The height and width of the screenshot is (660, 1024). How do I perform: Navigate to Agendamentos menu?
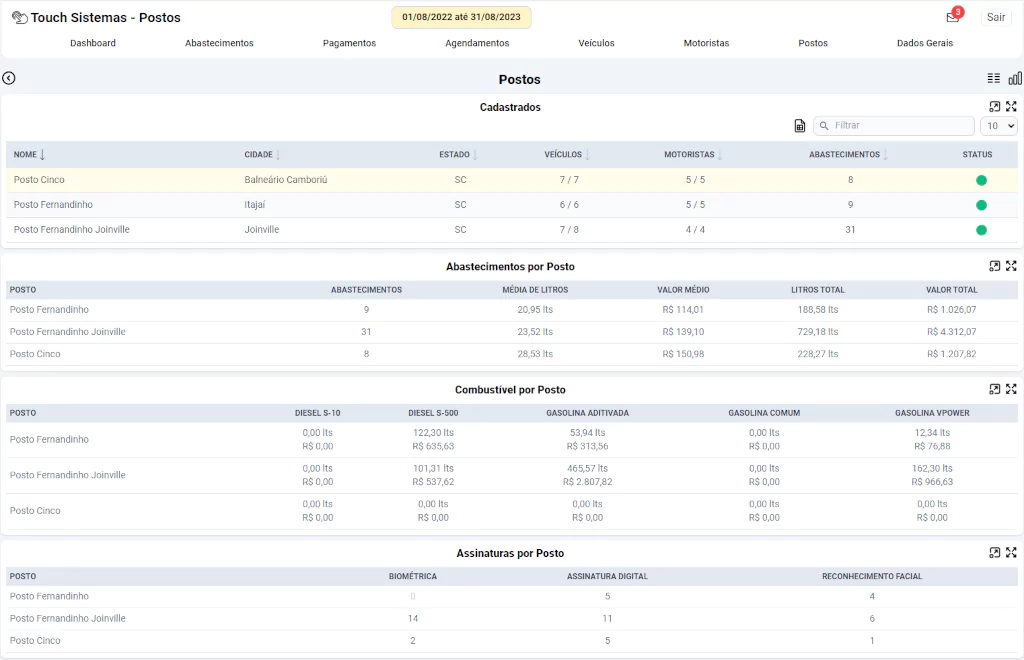(x=477, y=43)
